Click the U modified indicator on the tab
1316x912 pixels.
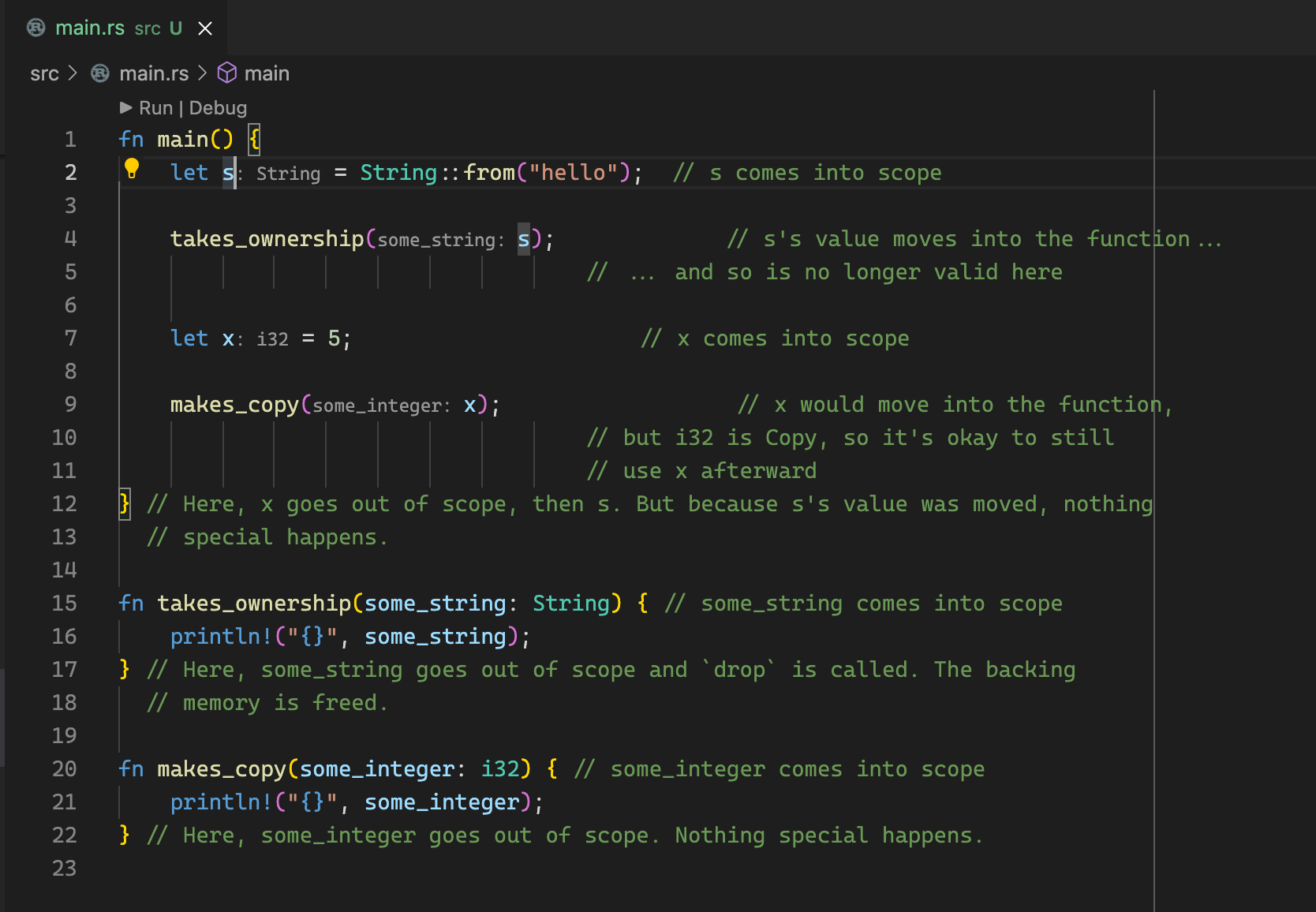coord(175,28)
